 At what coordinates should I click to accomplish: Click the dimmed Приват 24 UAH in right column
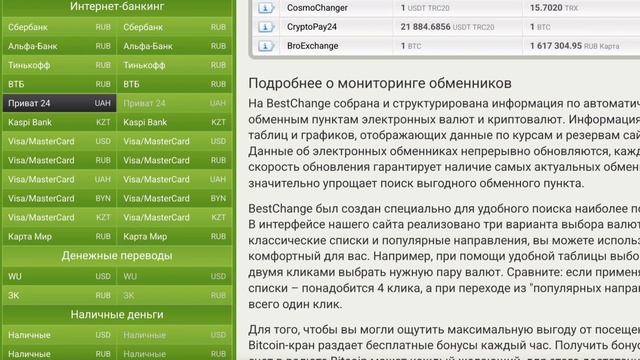[x=174, y=103]
